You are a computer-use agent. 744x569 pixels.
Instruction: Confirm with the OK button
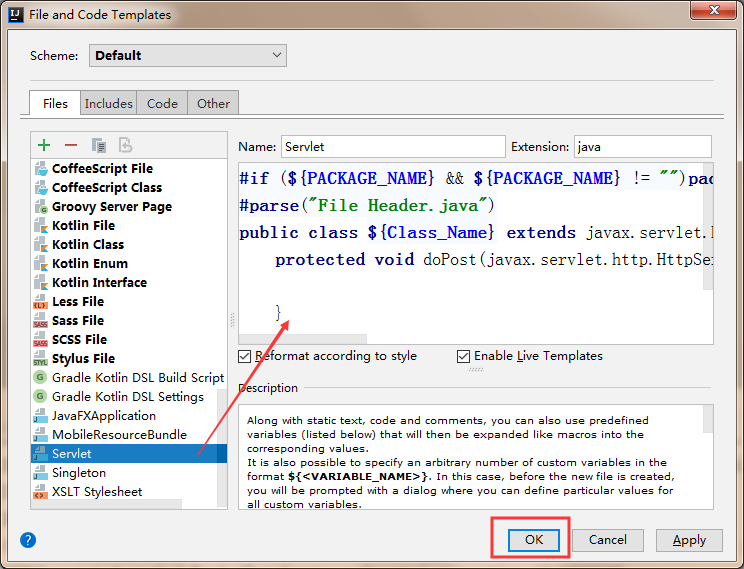point(534,540)
